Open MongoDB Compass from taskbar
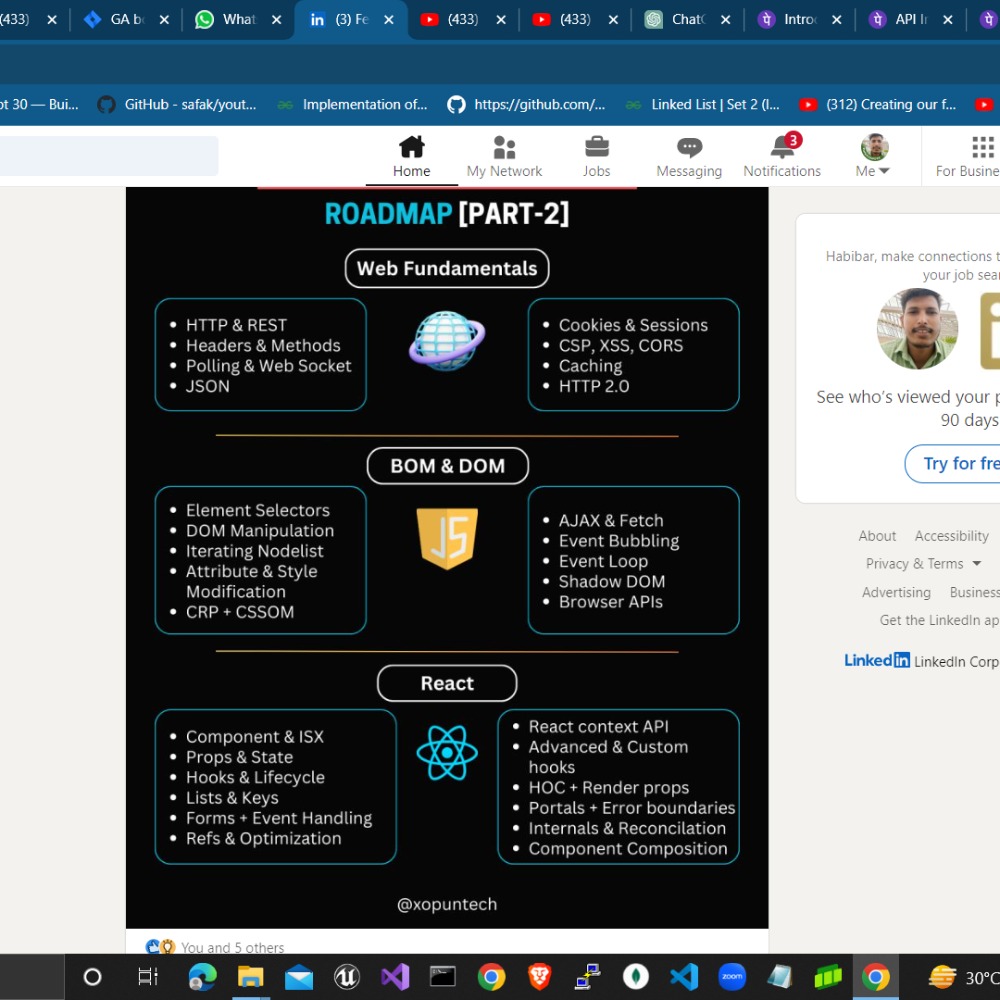 (x=636, y=976)
